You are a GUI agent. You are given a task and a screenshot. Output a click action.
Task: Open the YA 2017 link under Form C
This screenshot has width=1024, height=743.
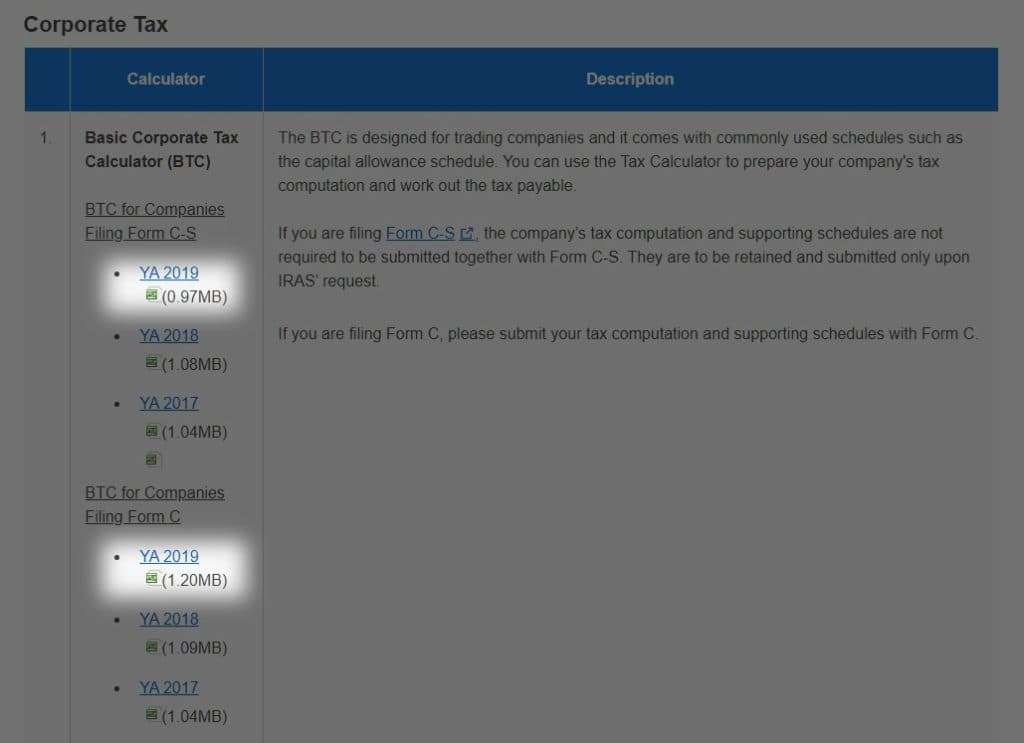click(168, 687)
